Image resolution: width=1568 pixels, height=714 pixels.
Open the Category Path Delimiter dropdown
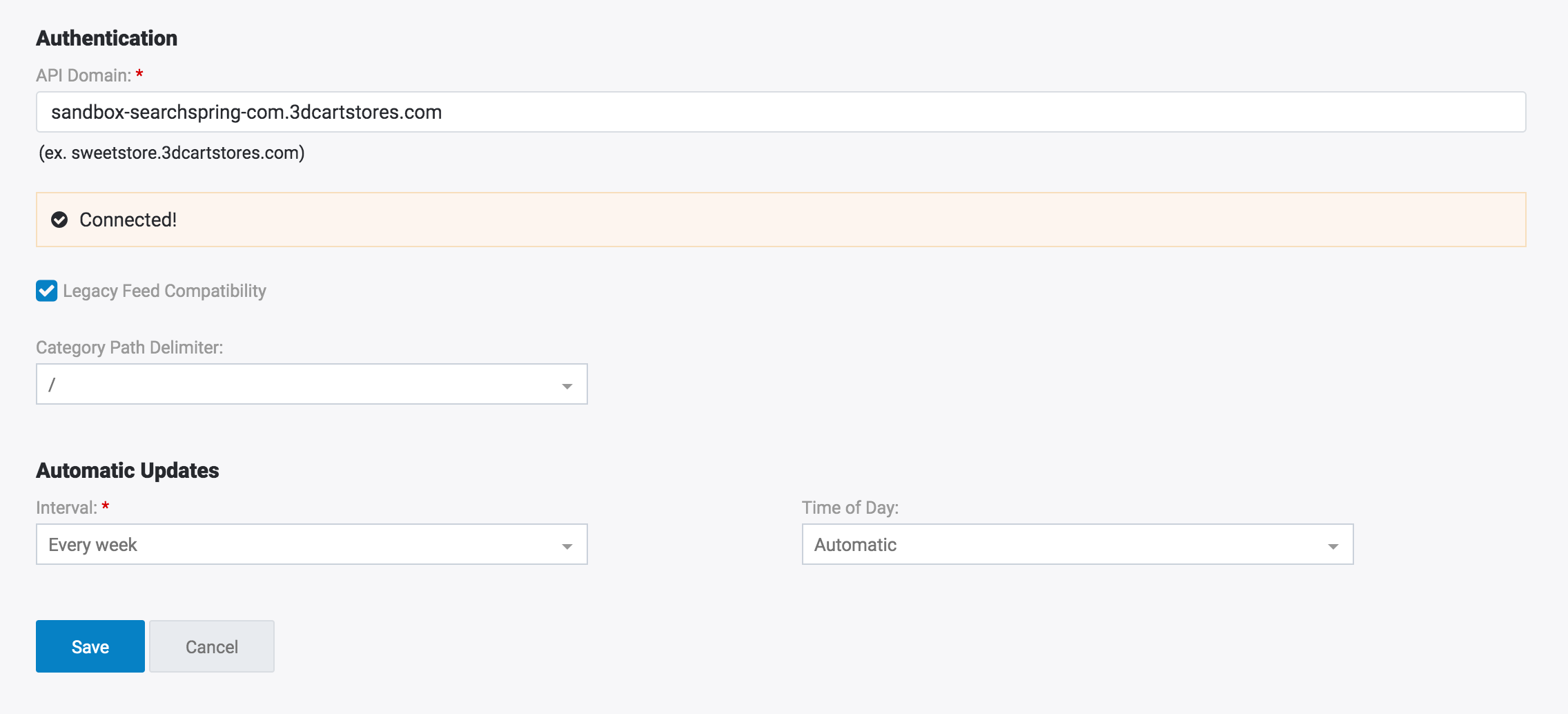(311, 384)
